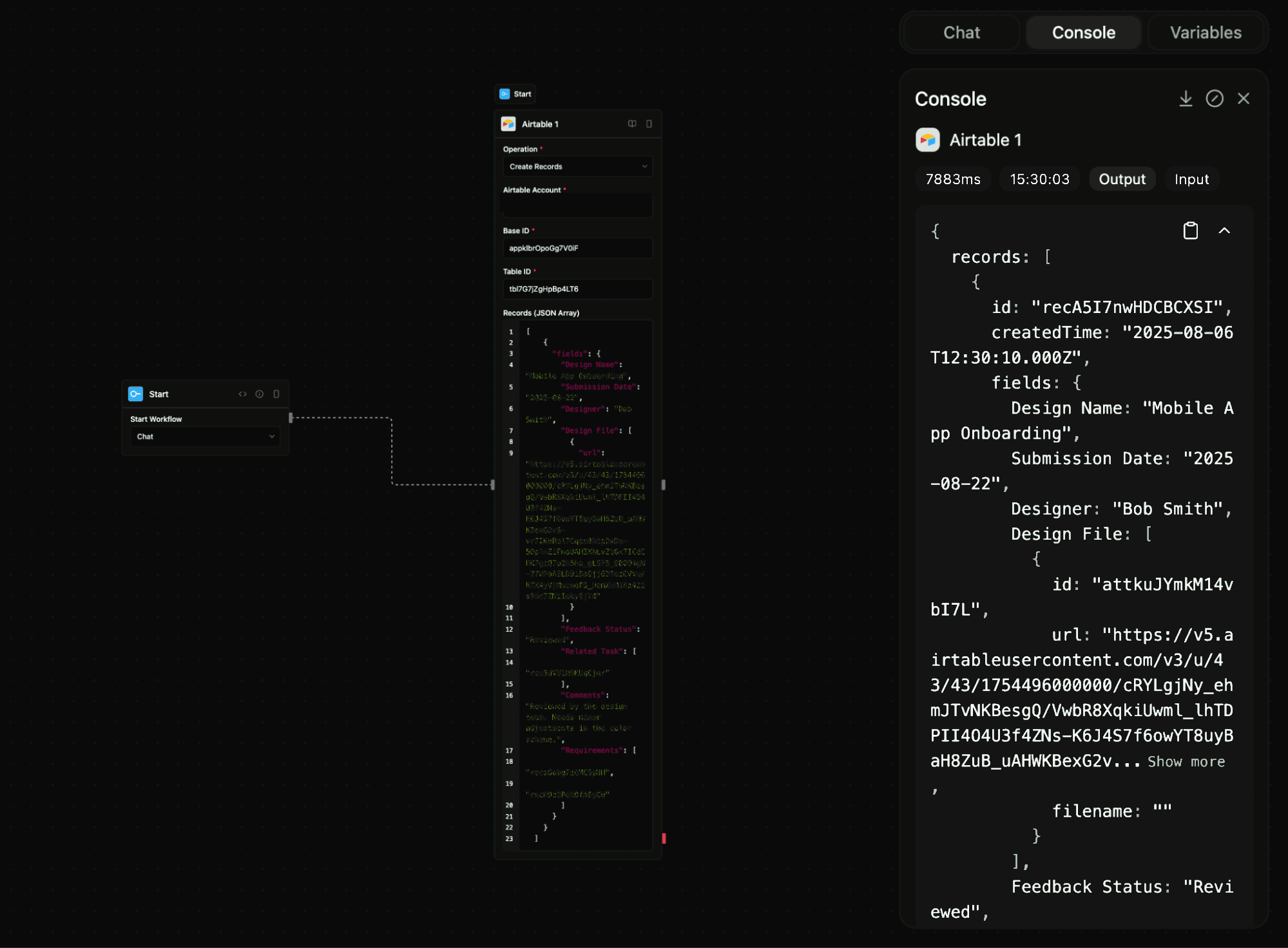Select the Output view of Airtable 1 results
This screenshot has width=1288, height=948.
click(1122, 179)
